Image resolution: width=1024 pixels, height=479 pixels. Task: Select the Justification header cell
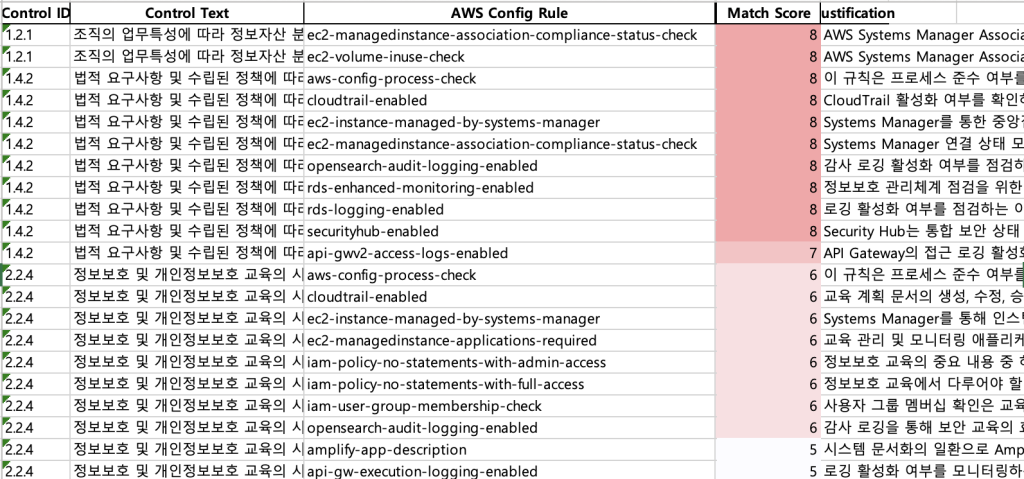(888, 13)
